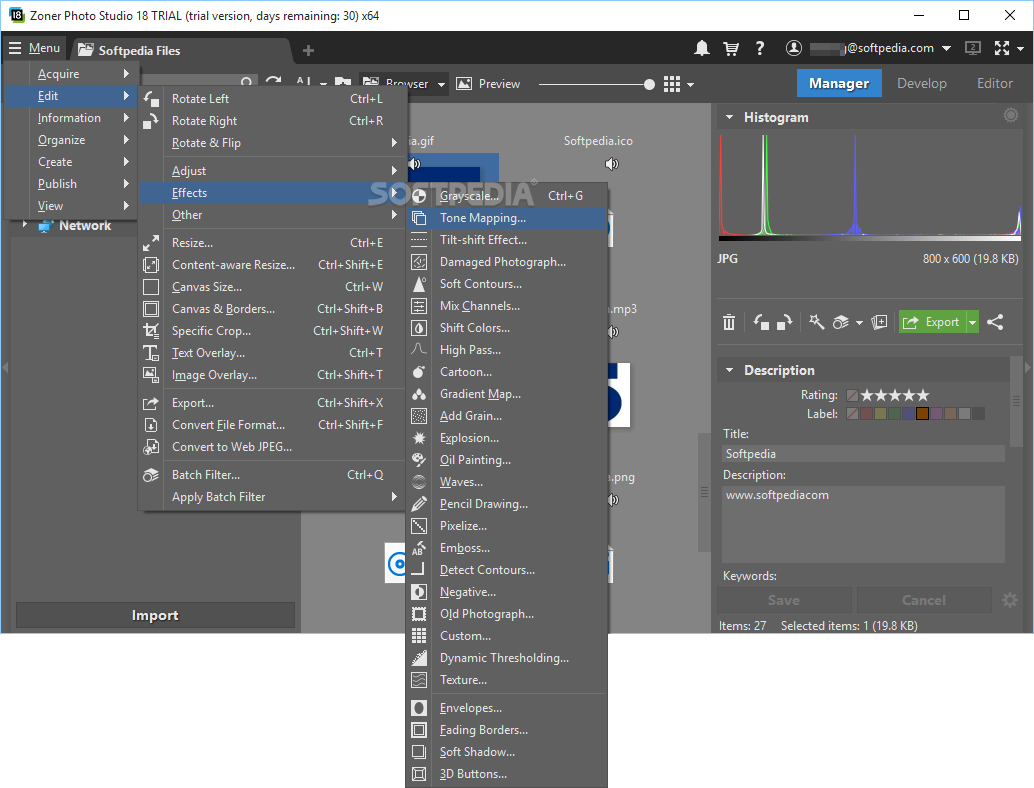Click the Specific Crop icon
1034x788 pixels.
coord(151,331)
